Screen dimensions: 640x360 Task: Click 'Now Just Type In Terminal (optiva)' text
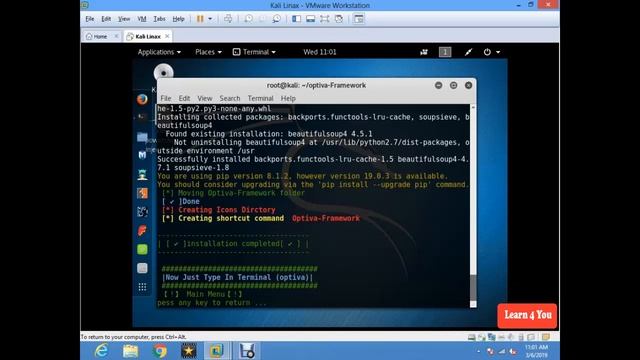click(x=238, y=277)
